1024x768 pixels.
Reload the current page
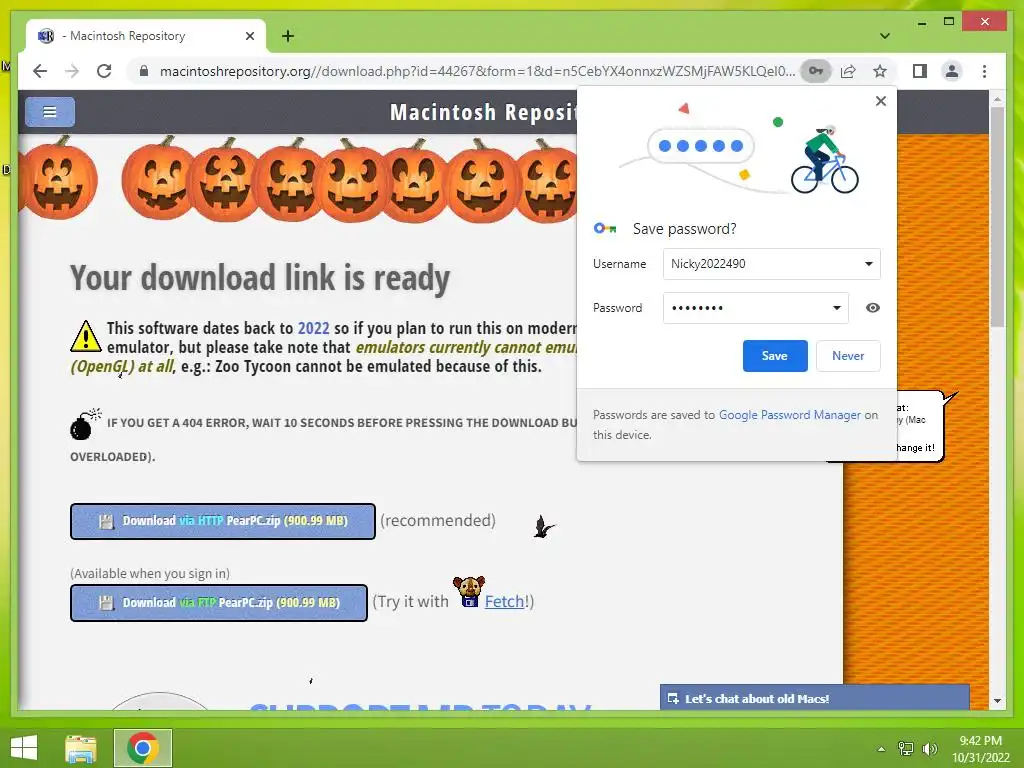coord(104,71)
